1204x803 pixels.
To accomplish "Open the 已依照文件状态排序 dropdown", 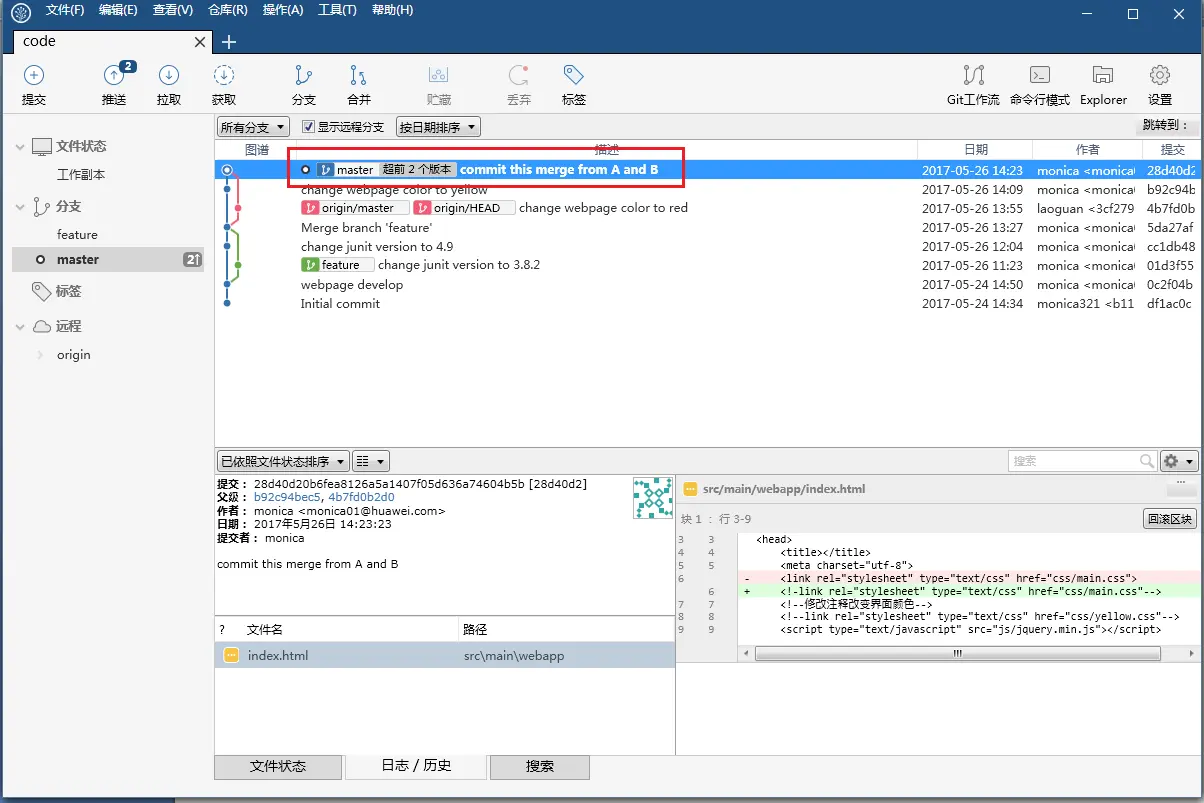I will coord(283,461).
